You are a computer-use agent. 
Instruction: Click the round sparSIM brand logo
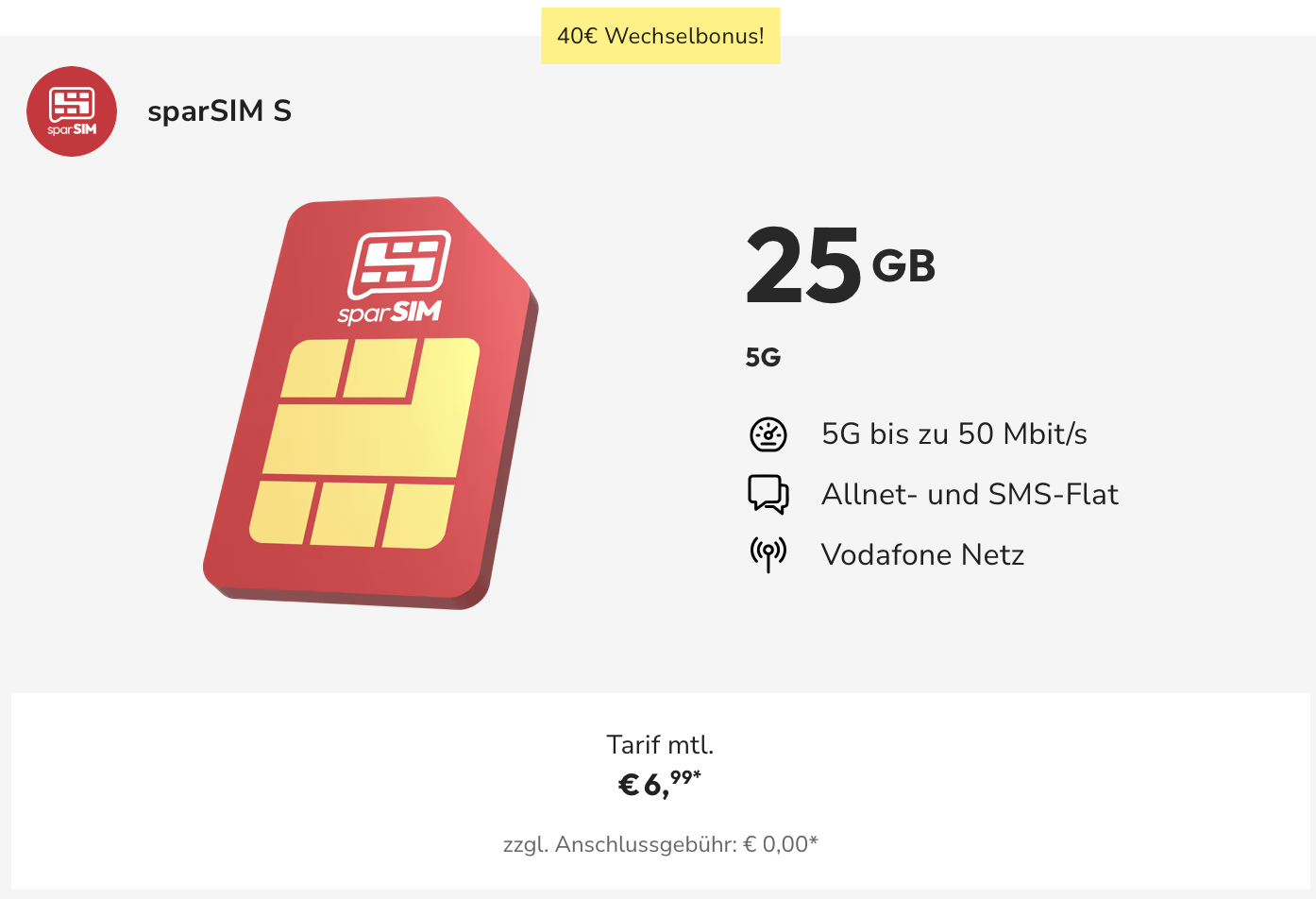pyautogui.click(x=72, y=111)
